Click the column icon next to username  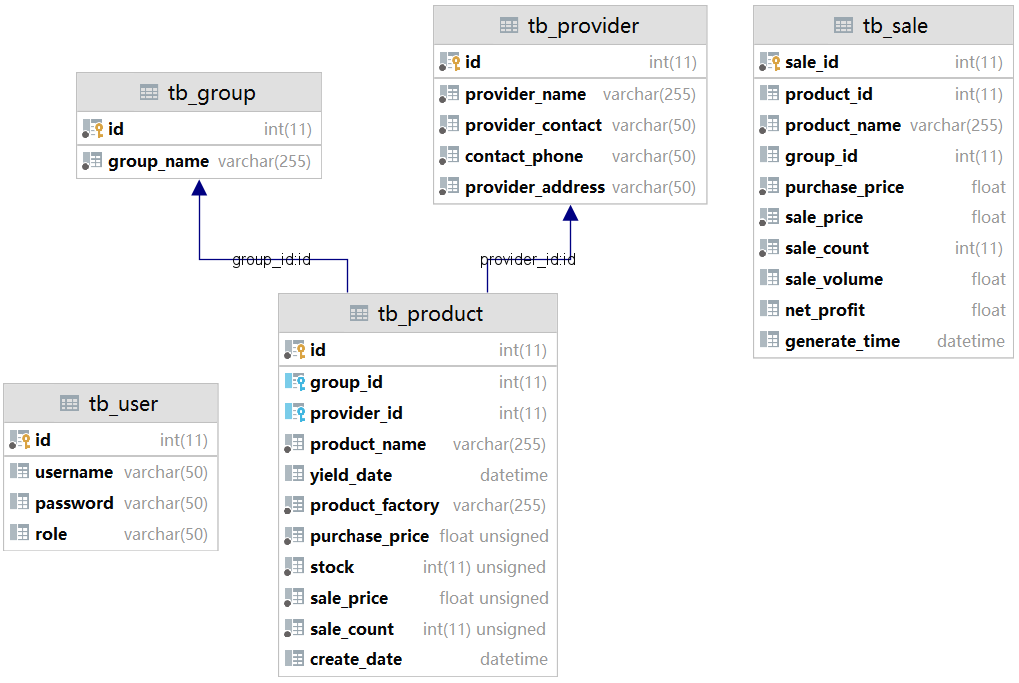[19, 472]
